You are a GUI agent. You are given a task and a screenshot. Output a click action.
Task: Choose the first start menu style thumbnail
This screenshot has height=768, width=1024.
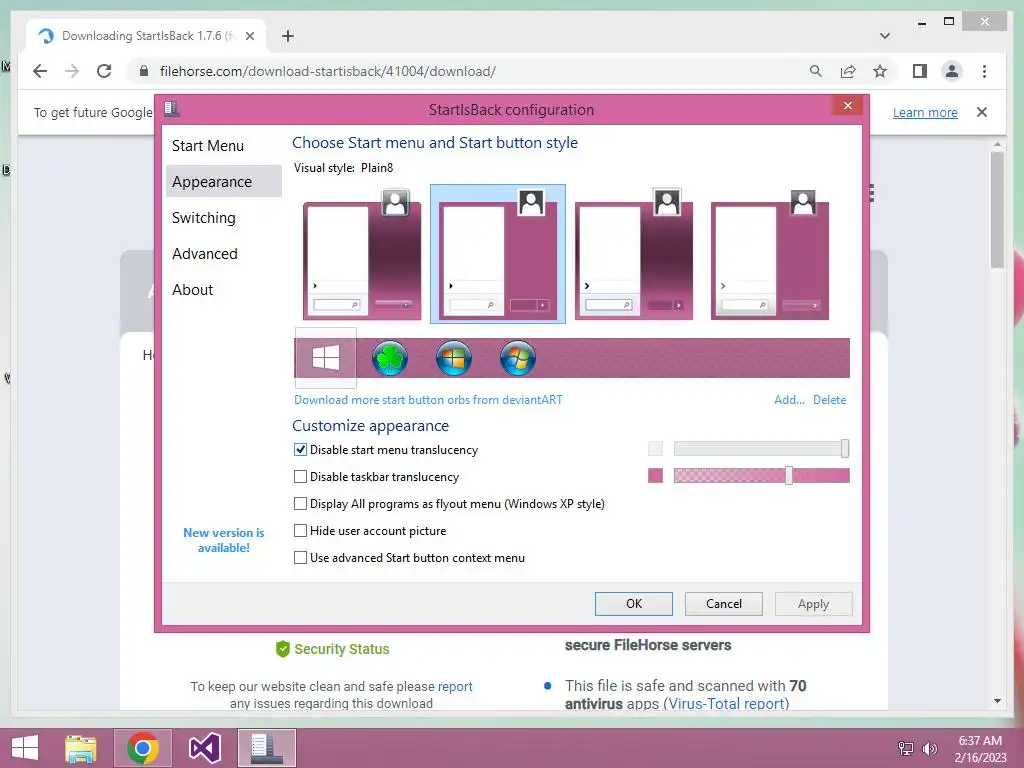[362, 253]
